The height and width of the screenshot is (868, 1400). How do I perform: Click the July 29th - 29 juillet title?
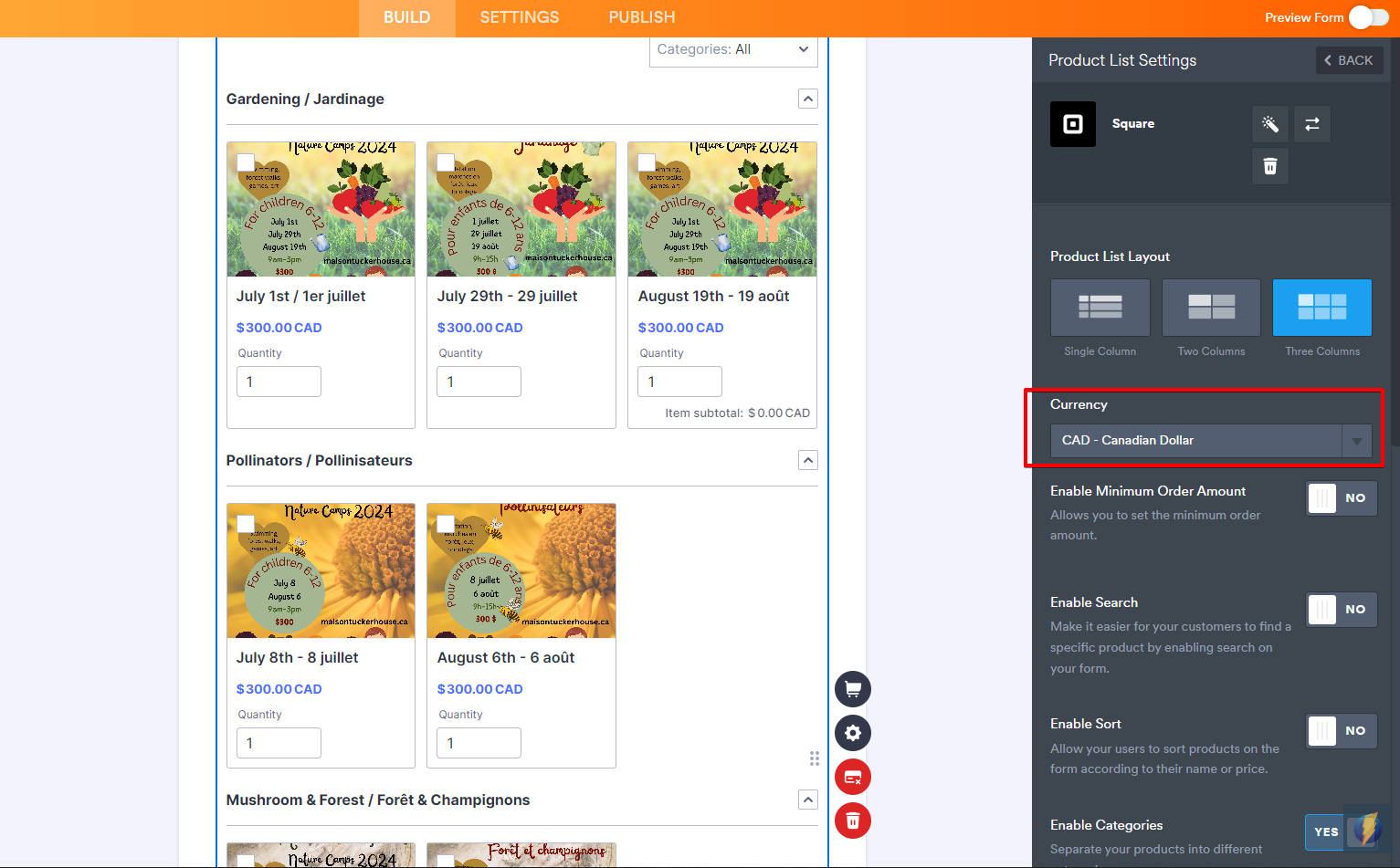[507, 296]
